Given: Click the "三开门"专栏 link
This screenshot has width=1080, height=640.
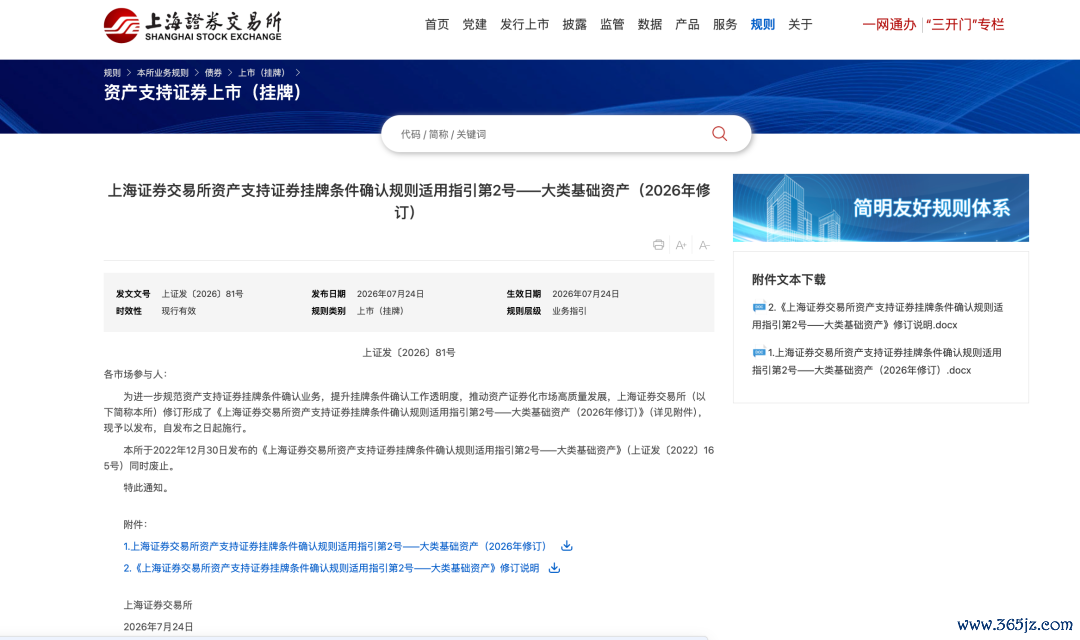Looking at the screenshot, I should click(965, 25).
